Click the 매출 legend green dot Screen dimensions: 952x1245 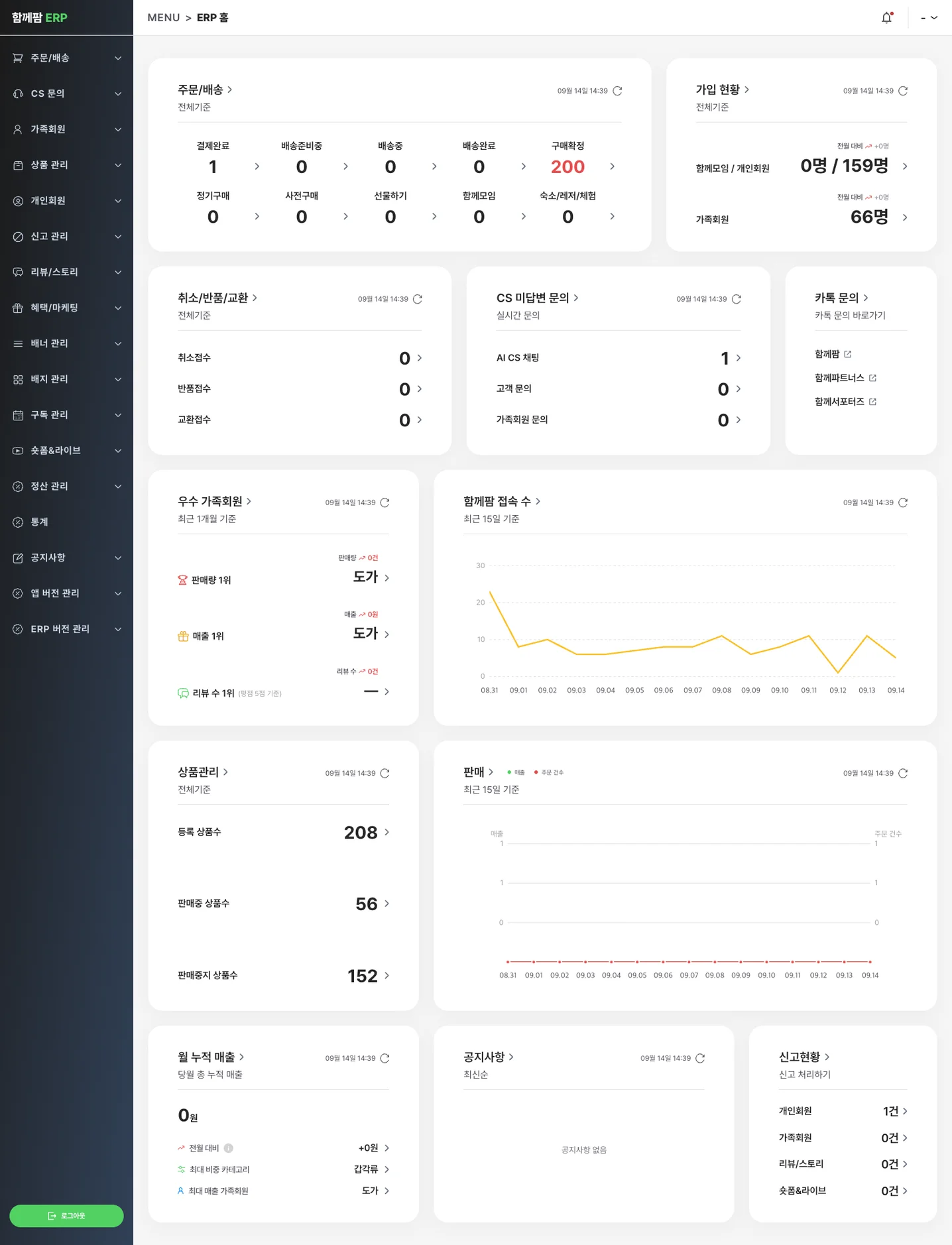pyautogui.click(x=509, y=772)
